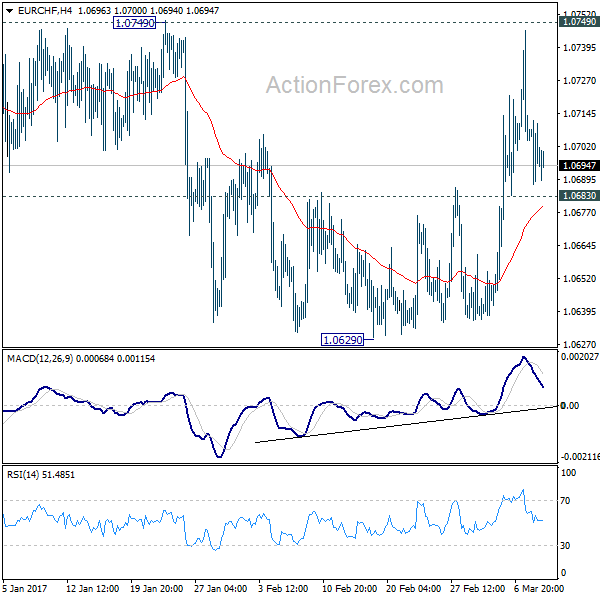Select the red moving average line
Image resolution: width=600 pixels, height=600 pixels.
click(287, 199)
